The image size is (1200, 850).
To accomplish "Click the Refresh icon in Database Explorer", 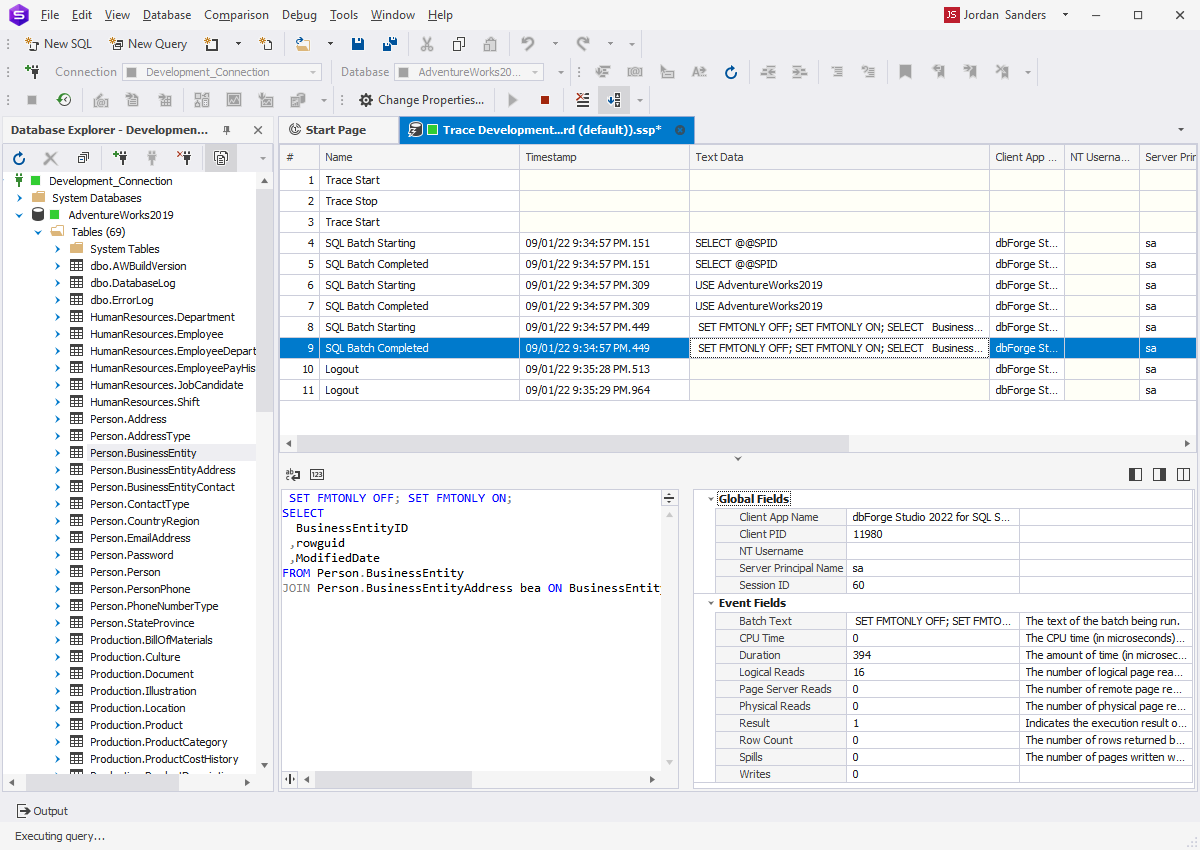I will 18,158.
